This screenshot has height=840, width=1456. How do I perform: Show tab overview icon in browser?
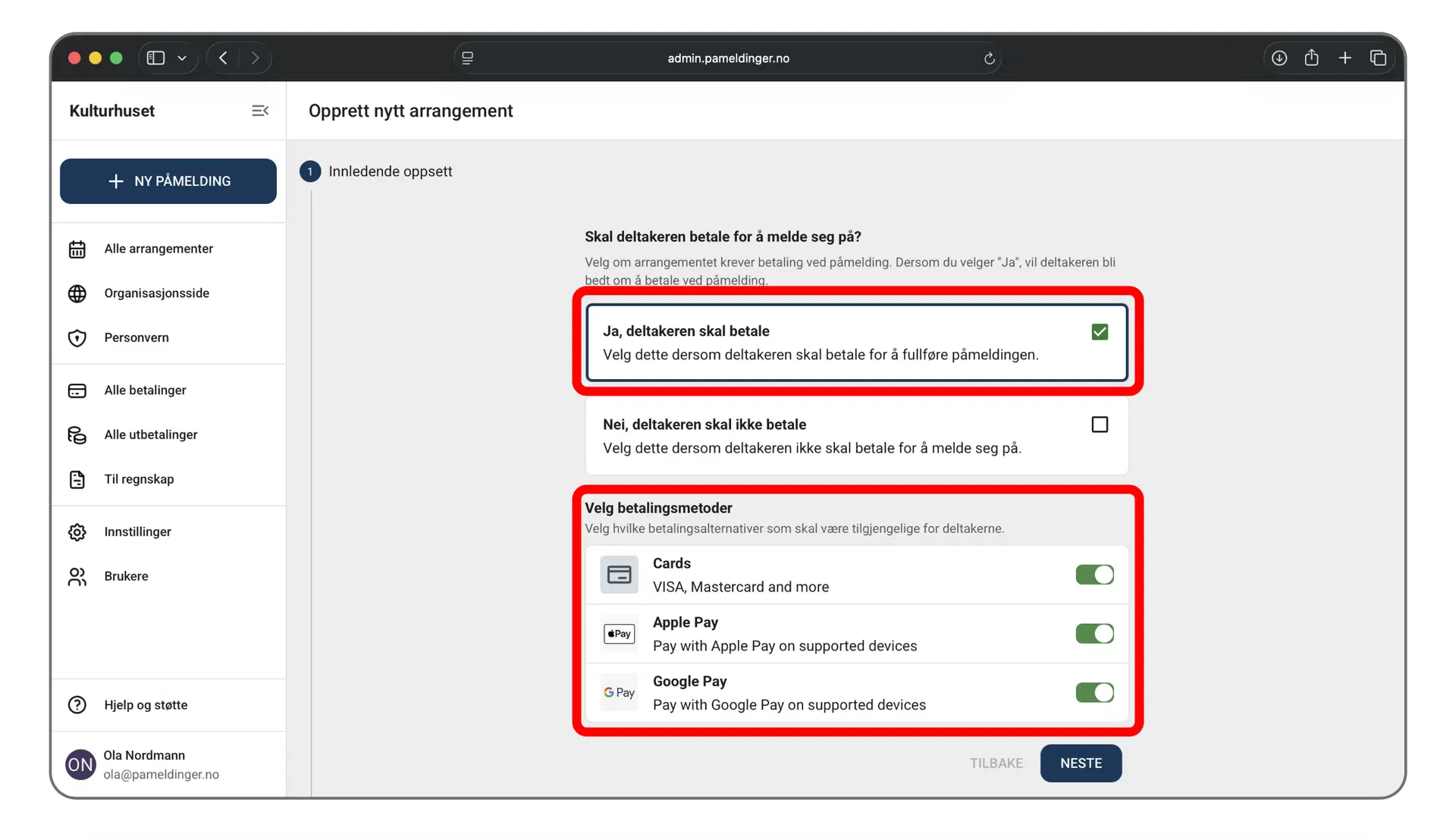coord(1378,58)
